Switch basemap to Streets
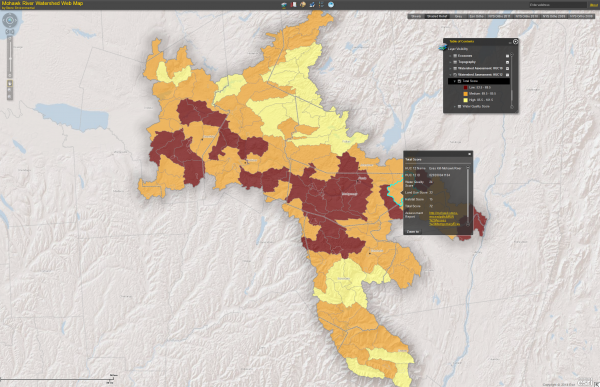 tap(416, 16)
